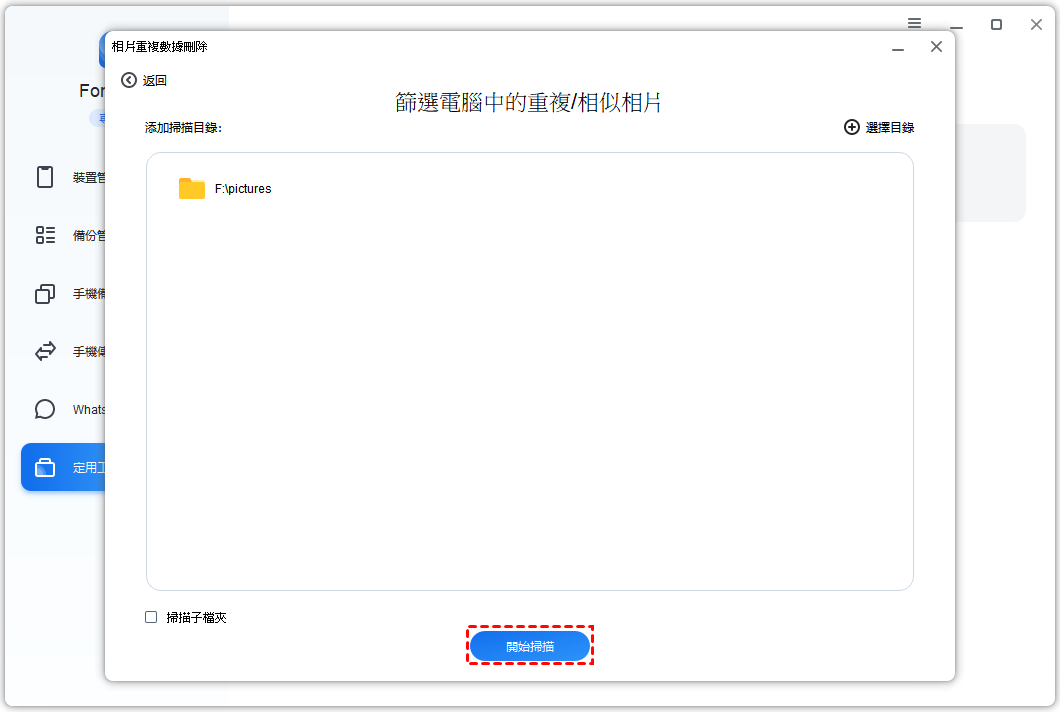This screenshot has height=712, width=1060.
Task: Click the yellow folder icon for F:\pictures
Action: click(x=192, y=188)
